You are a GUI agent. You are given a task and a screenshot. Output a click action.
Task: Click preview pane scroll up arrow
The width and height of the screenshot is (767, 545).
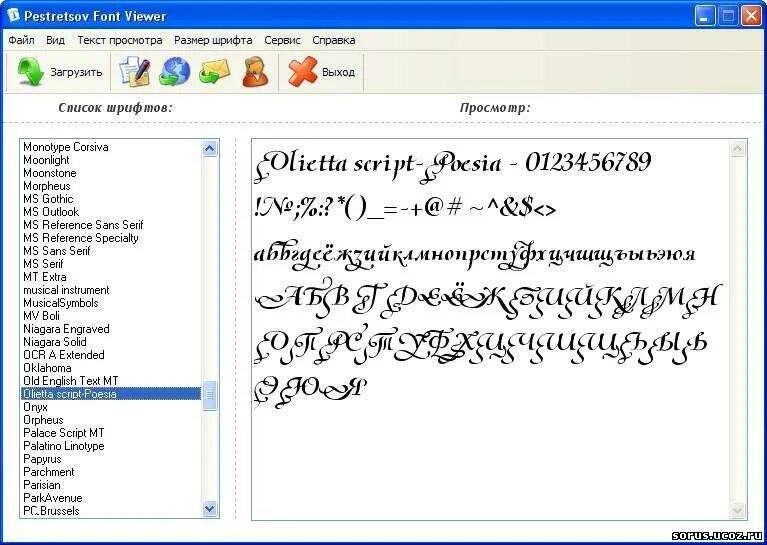coord(738,149)
